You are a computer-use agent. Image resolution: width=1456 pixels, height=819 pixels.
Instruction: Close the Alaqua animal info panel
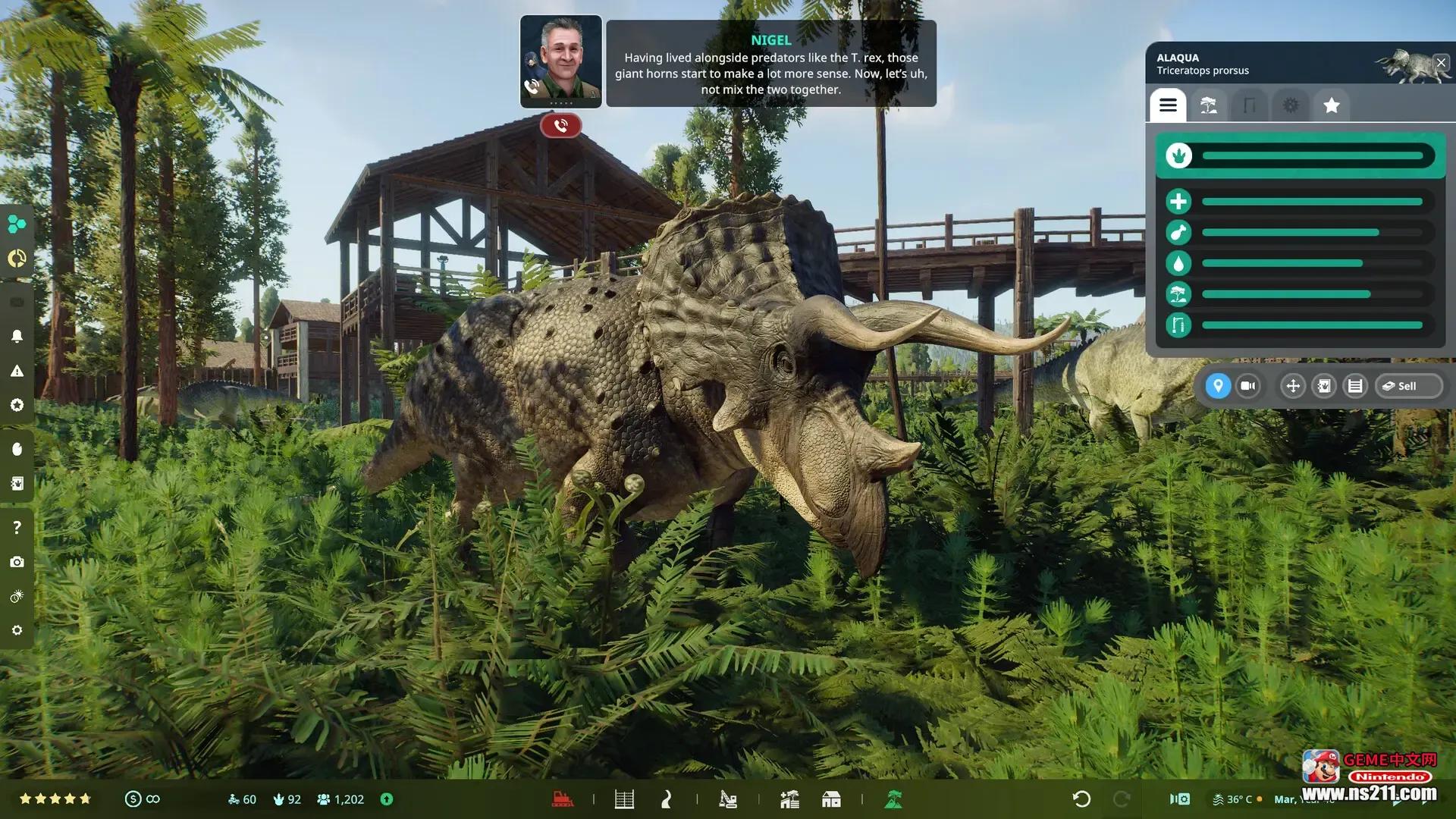click(x=1441, y=63)
